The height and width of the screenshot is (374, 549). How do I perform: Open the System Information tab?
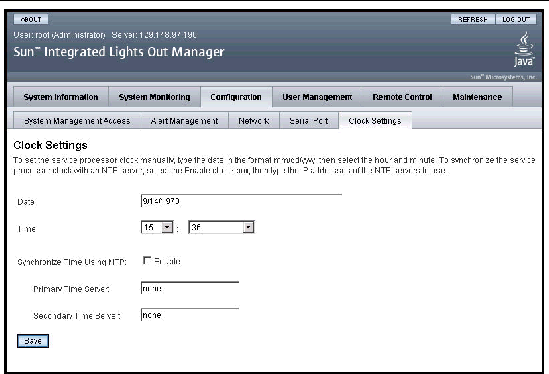[x=61, y=97]
